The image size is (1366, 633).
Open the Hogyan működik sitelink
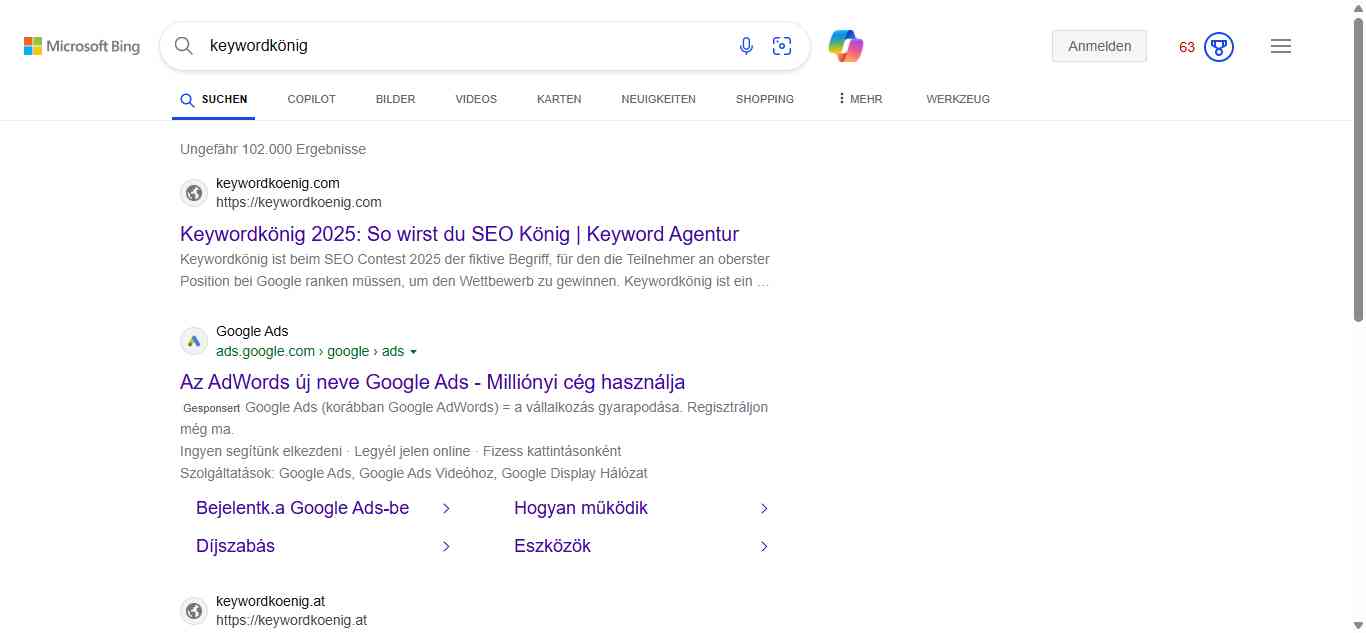581,508
